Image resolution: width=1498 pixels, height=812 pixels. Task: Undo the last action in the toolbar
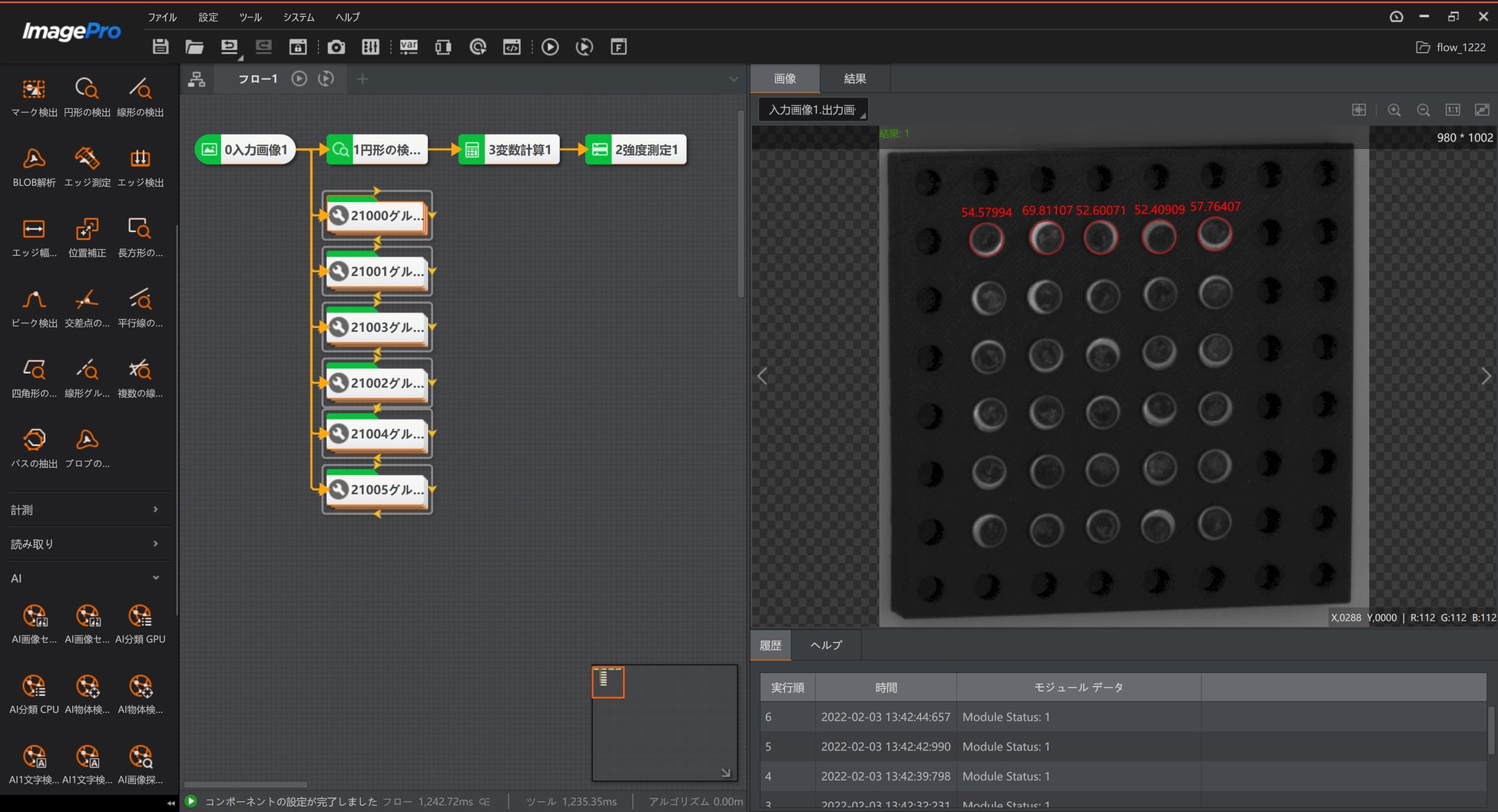pyautogui.click(x=229, y=47)
